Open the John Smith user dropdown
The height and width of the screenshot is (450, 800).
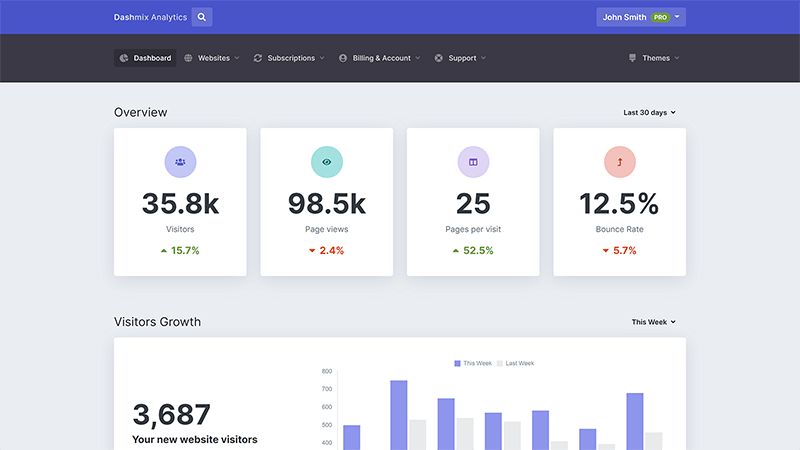click(x=640, y=17)
